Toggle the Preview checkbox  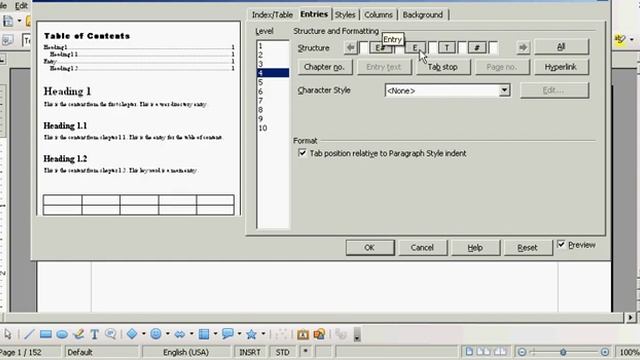561,244
